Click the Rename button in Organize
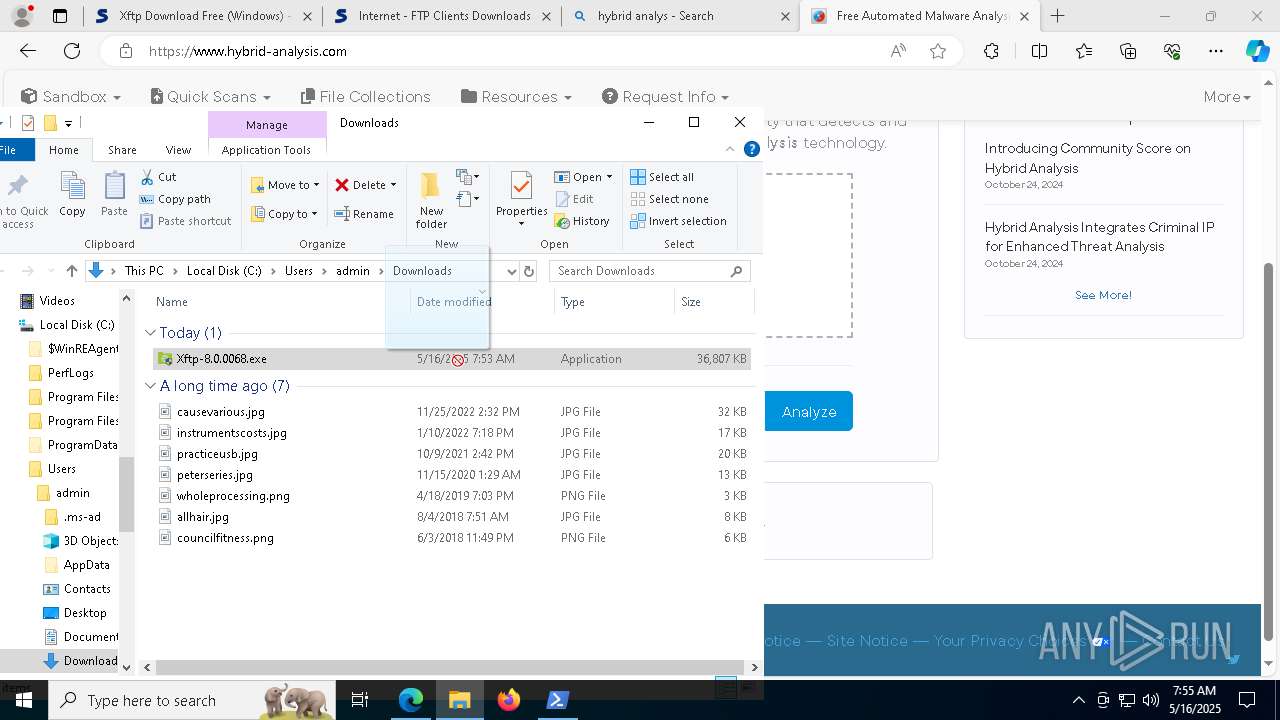Screen dimensions: 1280x720 pyautogui.click(x=364, y=214)
